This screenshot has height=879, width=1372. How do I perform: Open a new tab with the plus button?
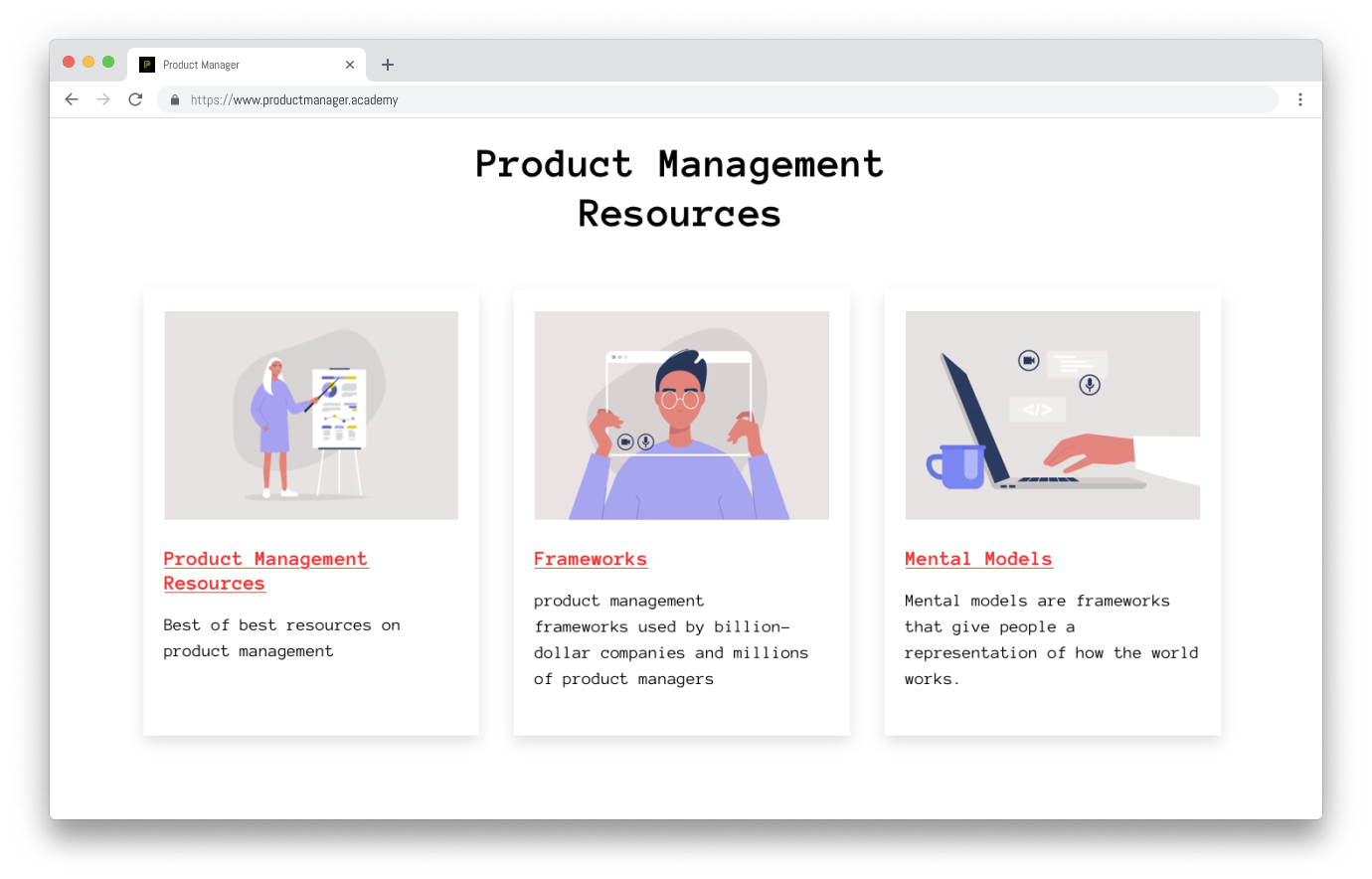388,64
